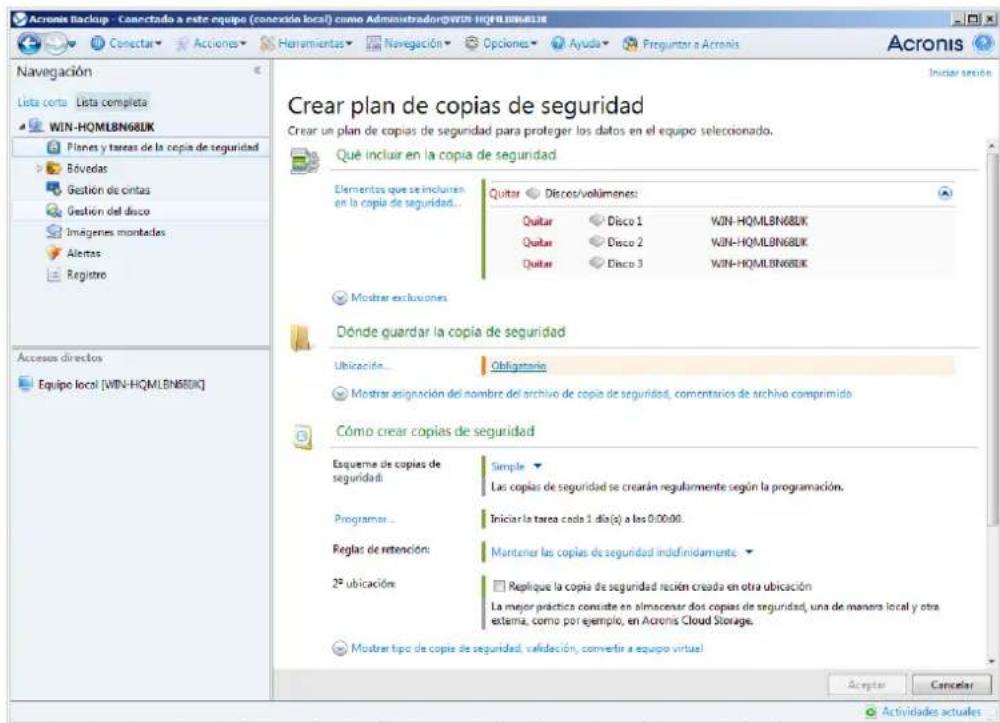Click the Disco 1 disk icon
The image size is (1000, 723).
click(596, 221)
